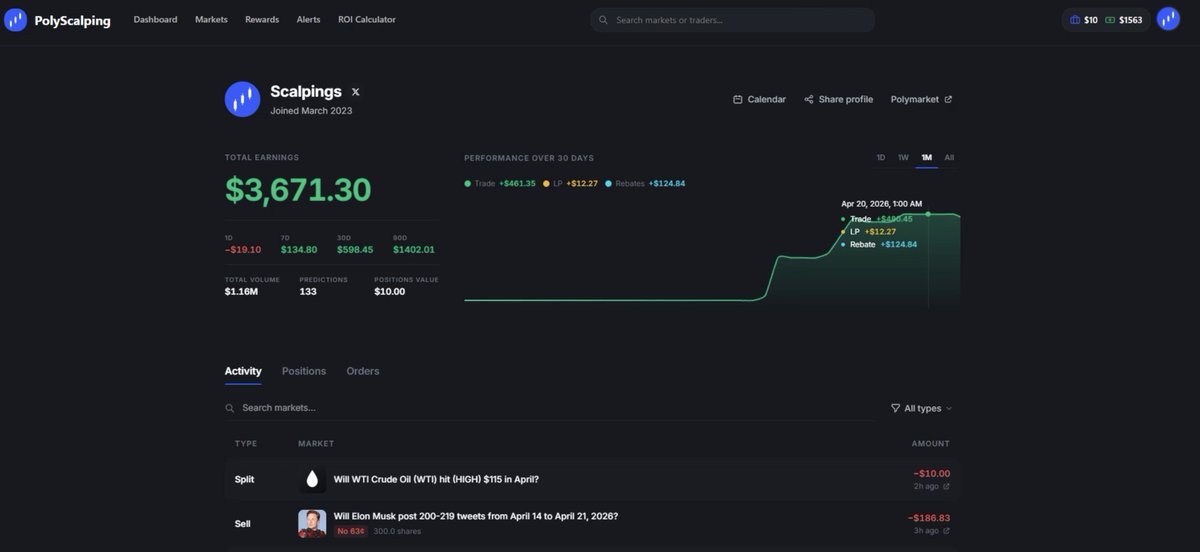
Task: Open the user avatar in the top right
Action: (x=1168, y=19)
